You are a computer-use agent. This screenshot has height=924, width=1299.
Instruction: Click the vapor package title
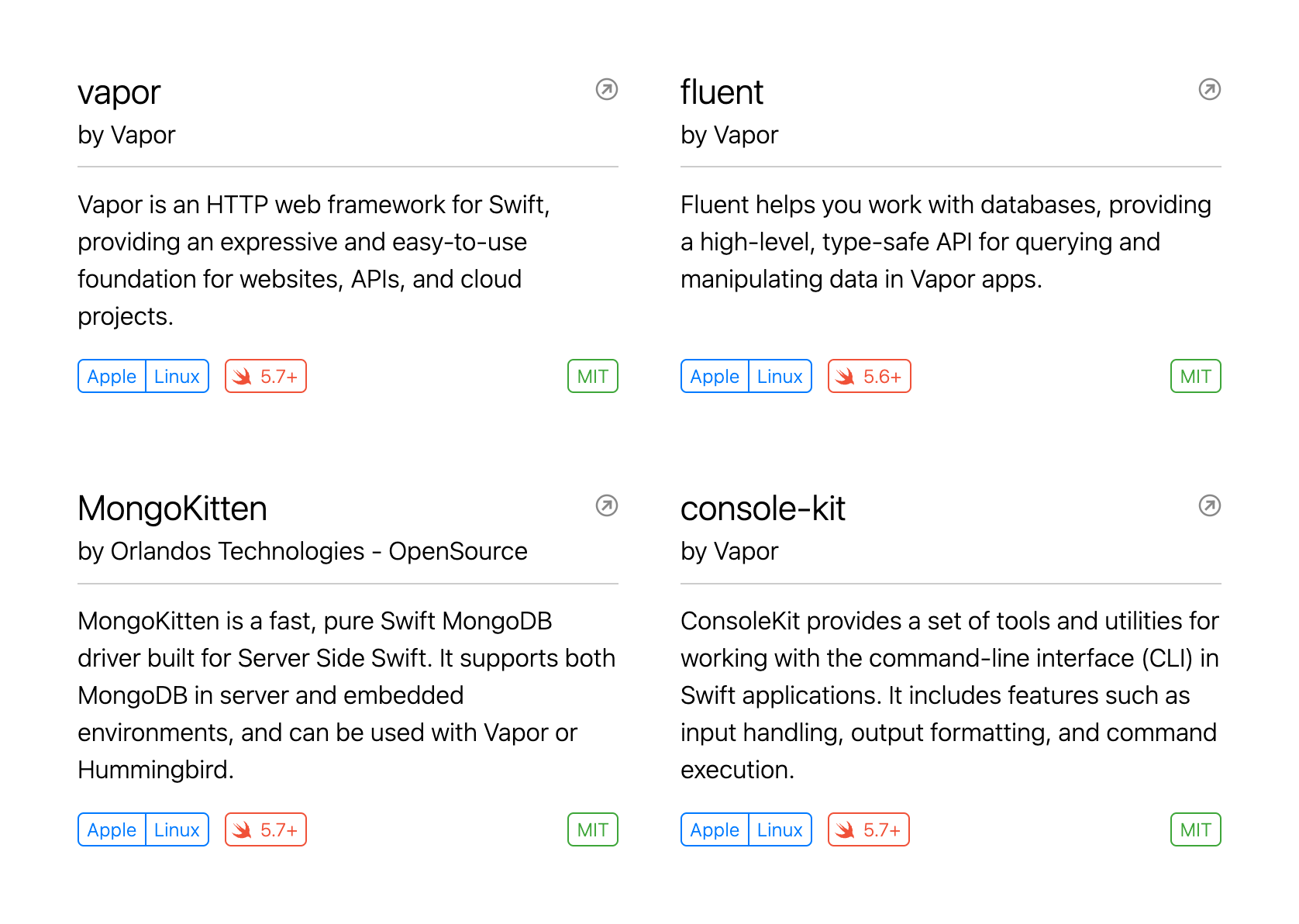click(119, 93)
